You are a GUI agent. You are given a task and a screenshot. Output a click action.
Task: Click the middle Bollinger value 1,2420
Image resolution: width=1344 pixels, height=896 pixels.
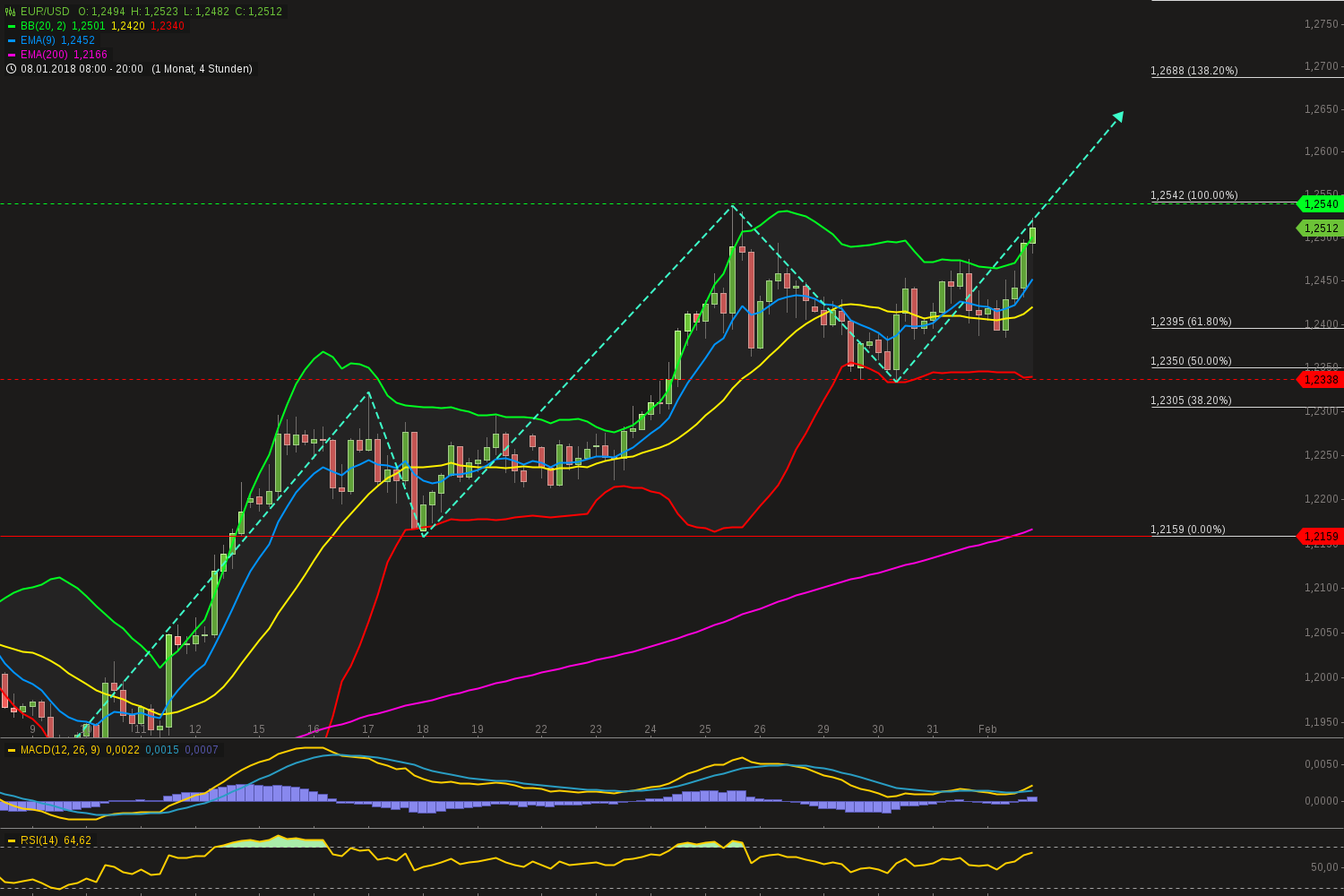point(128,26)
